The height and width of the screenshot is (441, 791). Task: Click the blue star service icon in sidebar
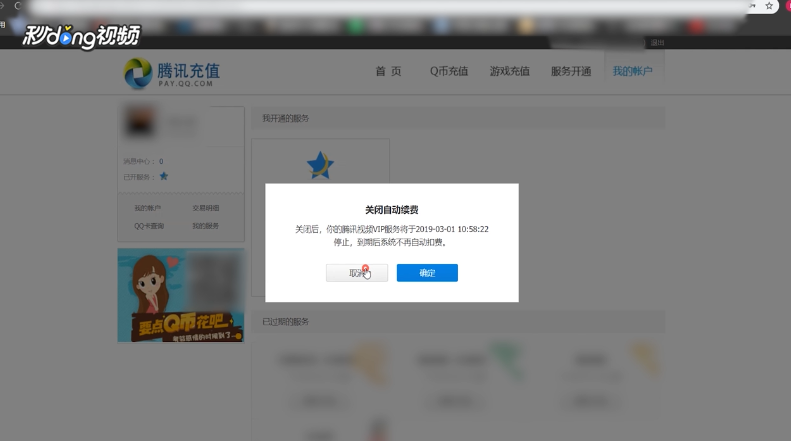[163, 176]
